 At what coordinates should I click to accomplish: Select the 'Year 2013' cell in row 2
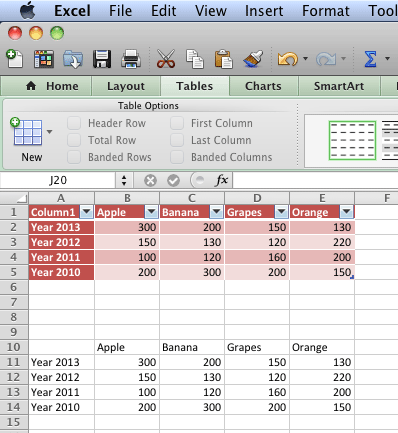pyautogui.click(x=61, y=227)
